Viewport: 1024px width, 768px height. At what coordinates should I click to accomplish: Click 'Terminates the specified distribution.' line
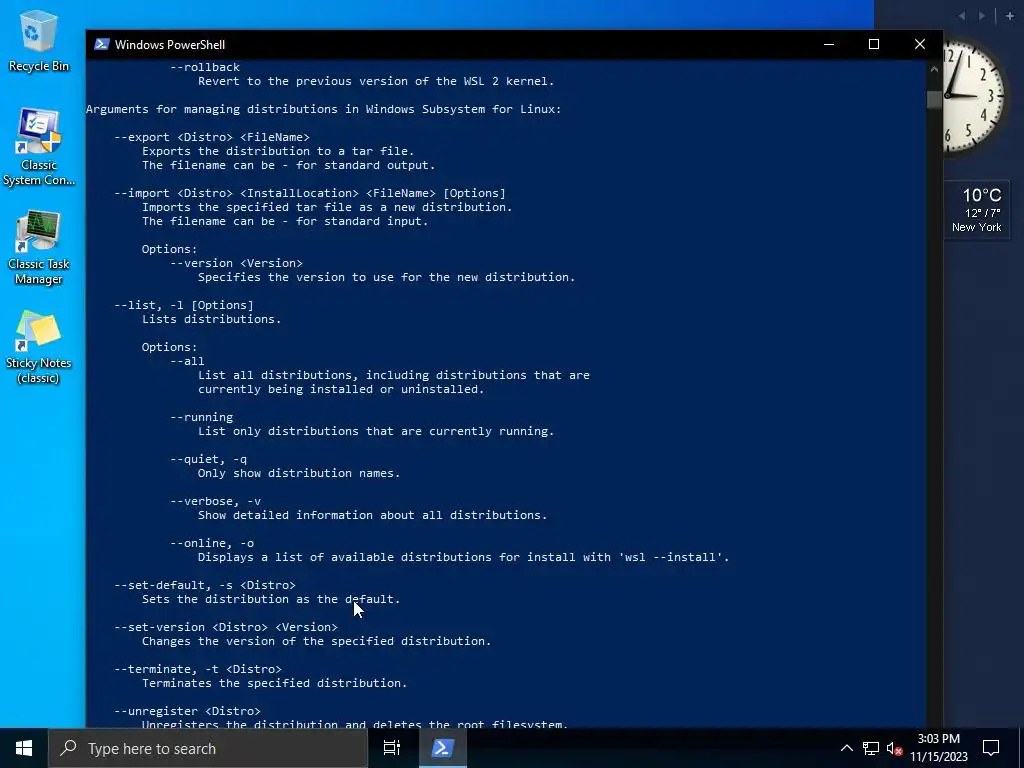(x=274, y=683)
